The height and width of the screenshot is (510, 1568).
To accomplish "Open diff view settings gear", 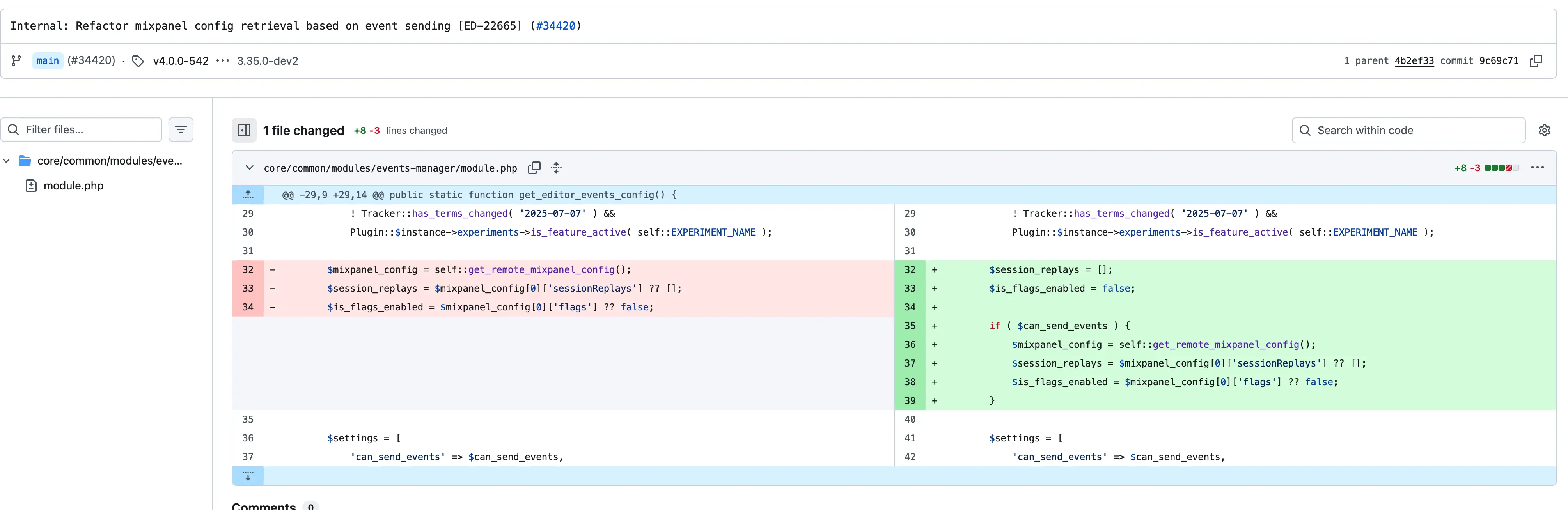I will pyautogui.click(x=1544, y=130).
